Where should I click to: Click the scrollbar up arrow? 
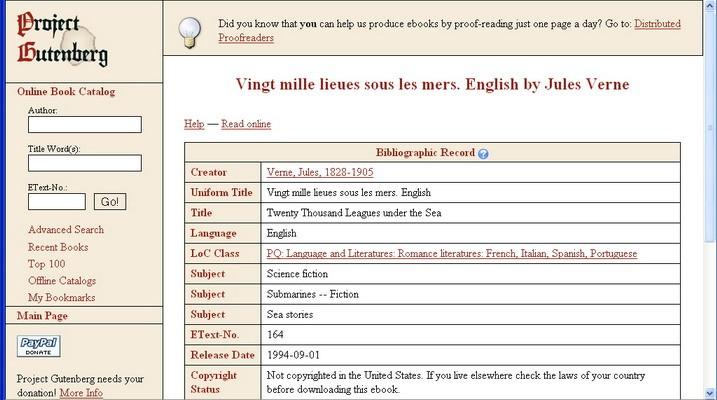click(710, 6)
